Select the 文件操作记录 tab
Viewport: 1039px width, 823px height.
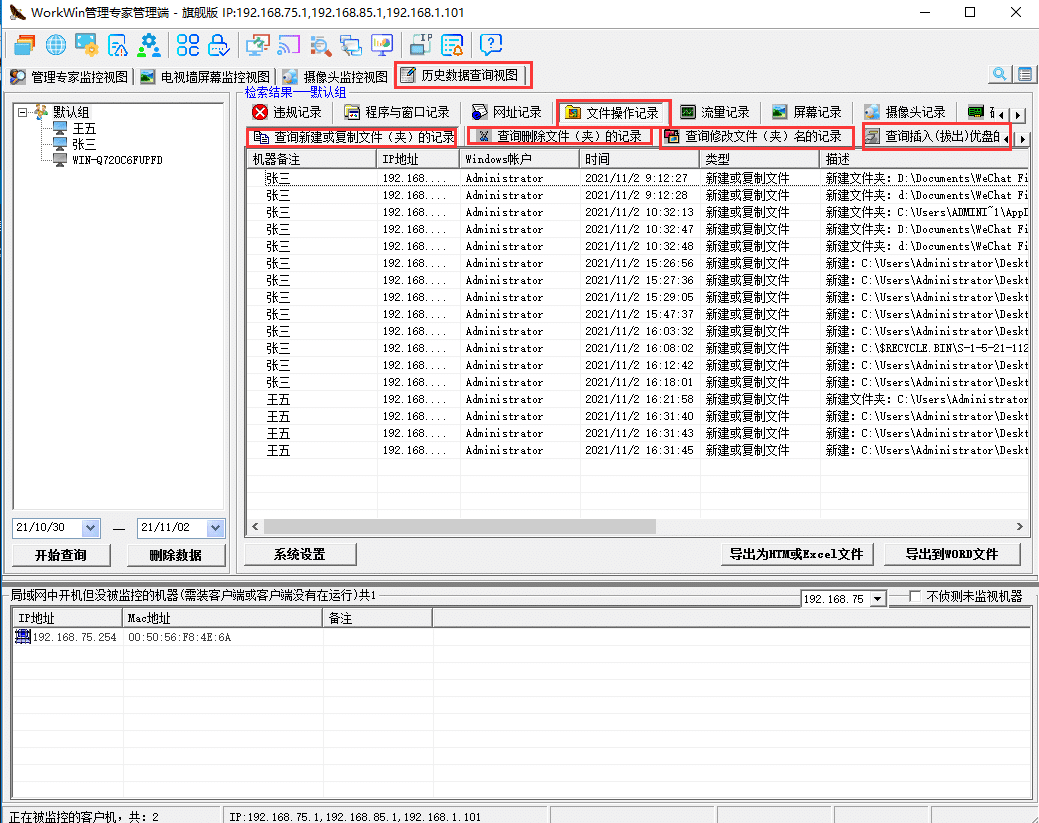click(614, 113)
